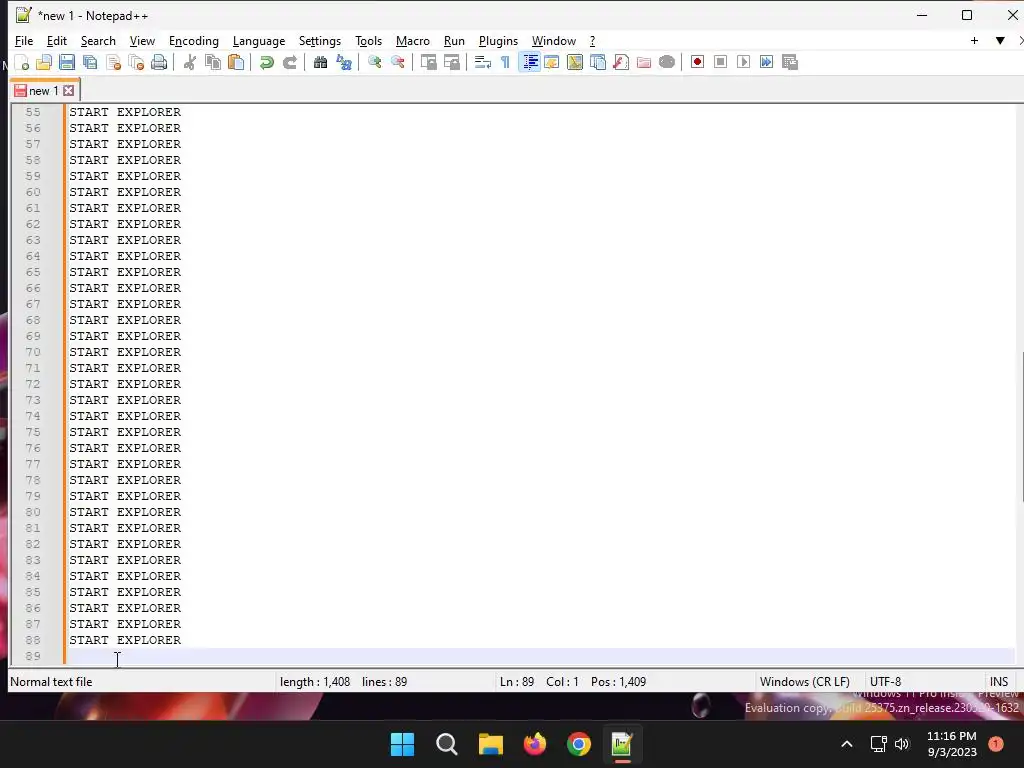
Task: Place cursor on line 88 START EXPLORER text
Action: [x=125, y=640]
